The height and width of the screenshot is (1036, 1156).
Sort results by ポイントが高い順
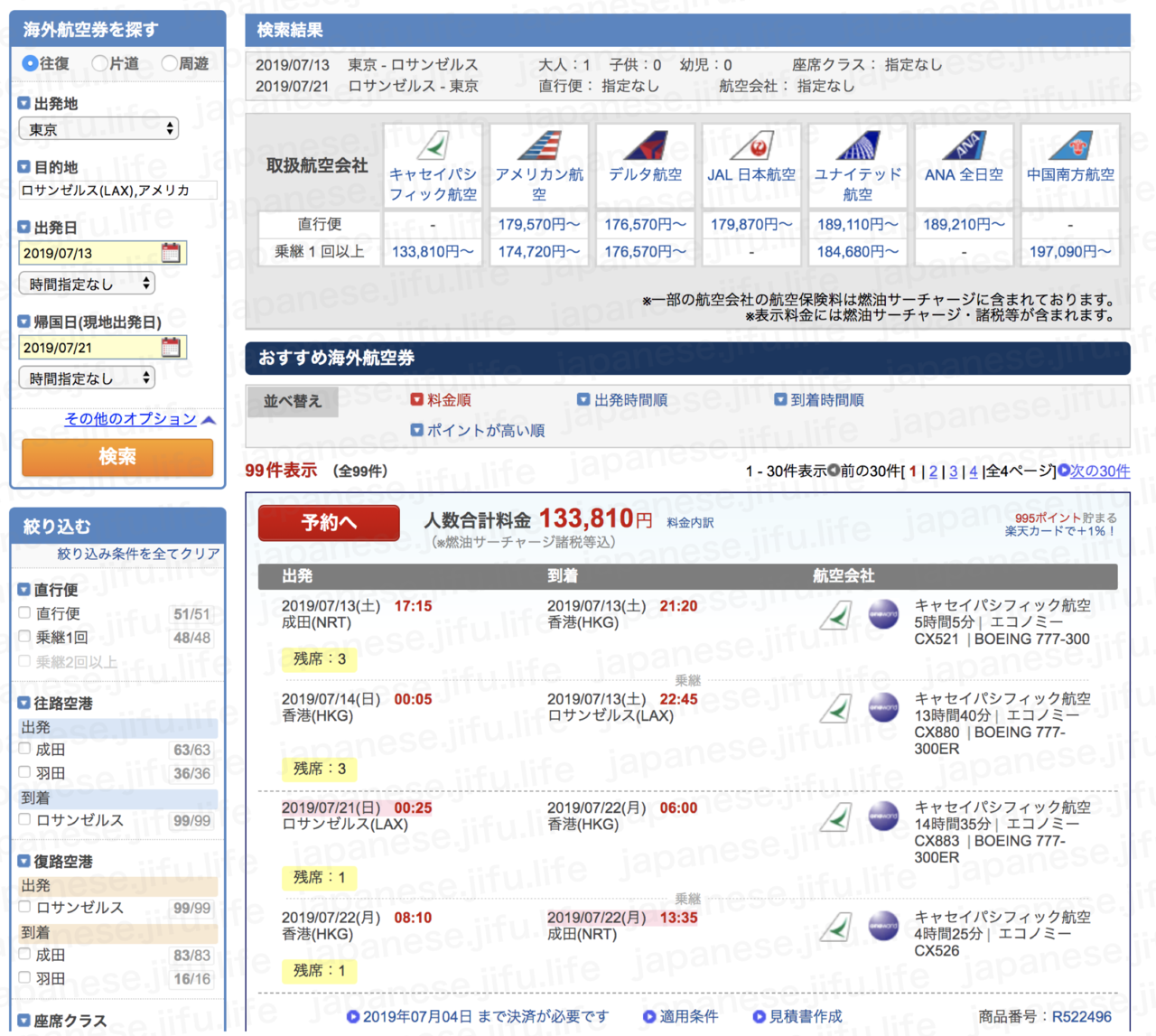(478, 430)
